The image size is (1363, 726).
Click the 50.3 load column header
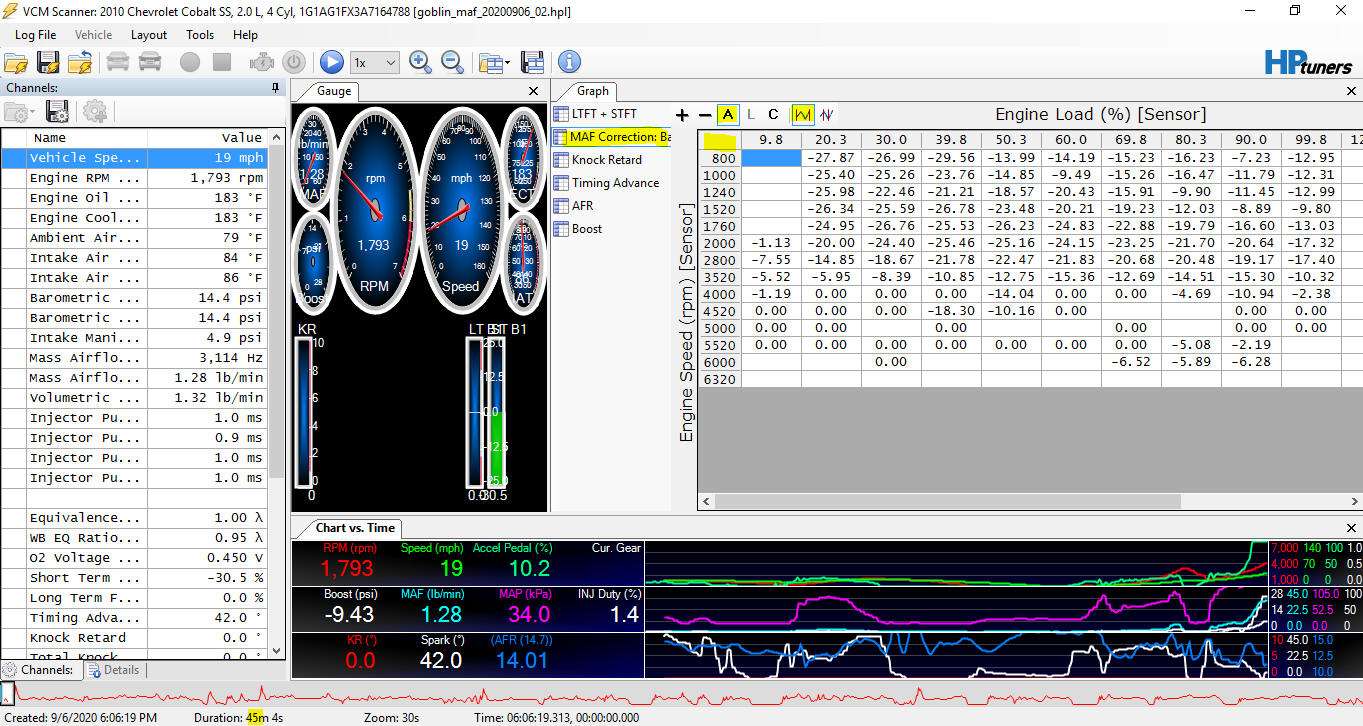(x=1011, y=140)
